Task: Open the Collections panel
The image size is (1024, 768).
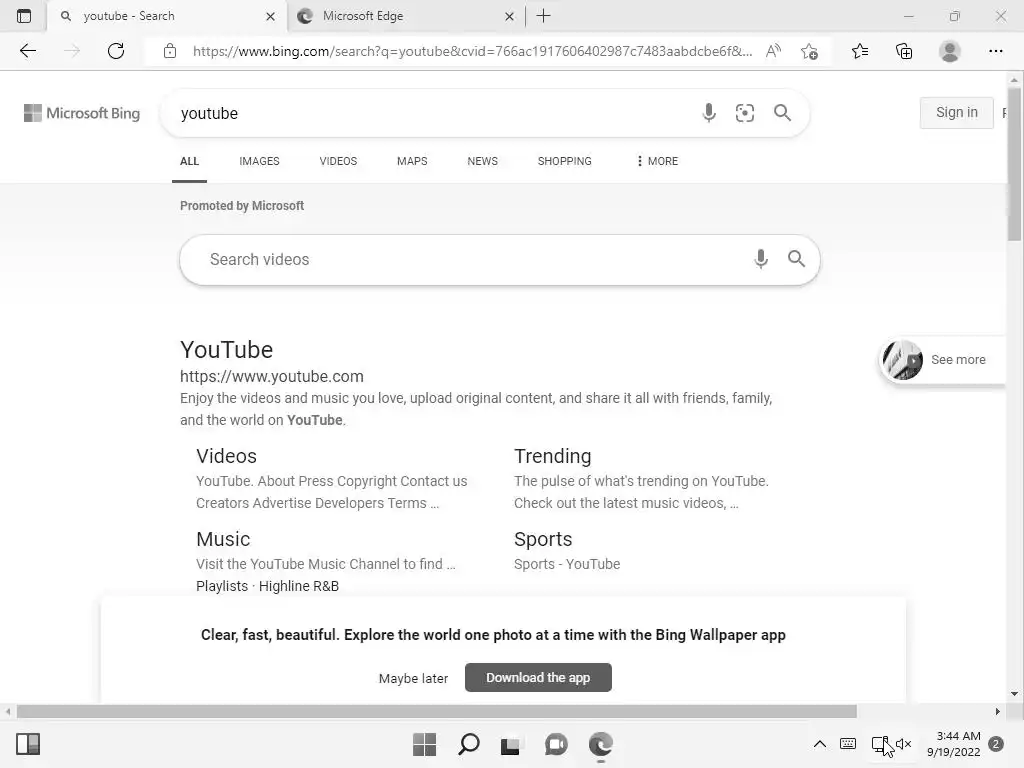Action: point(904,51)
